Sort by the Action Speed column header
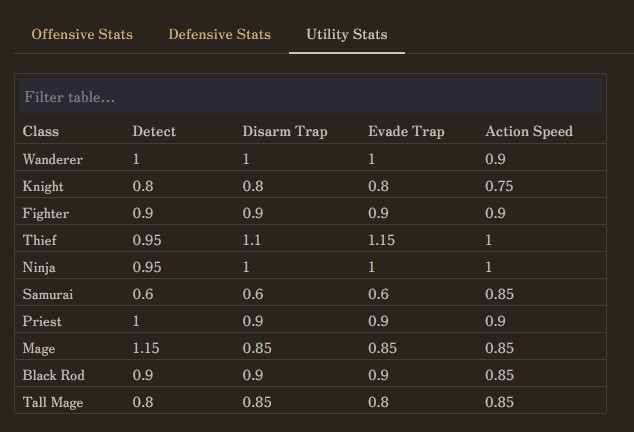Image resolution: width=634 pixels, height=432 pixels. (529, 131)
